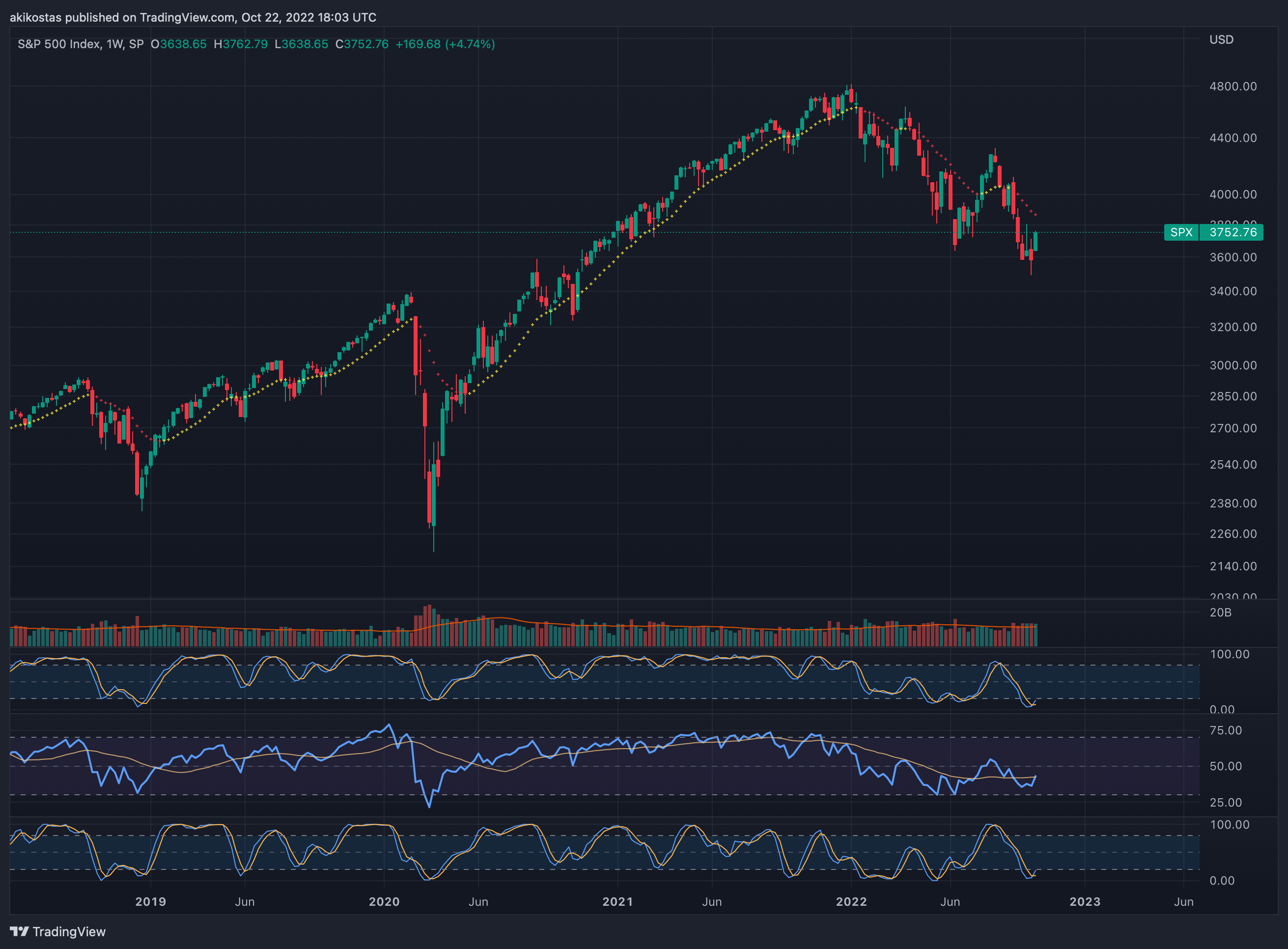Click the 50.00 RSI axis label
This screenshot has width=1288, height=949.
(1226, 766)
